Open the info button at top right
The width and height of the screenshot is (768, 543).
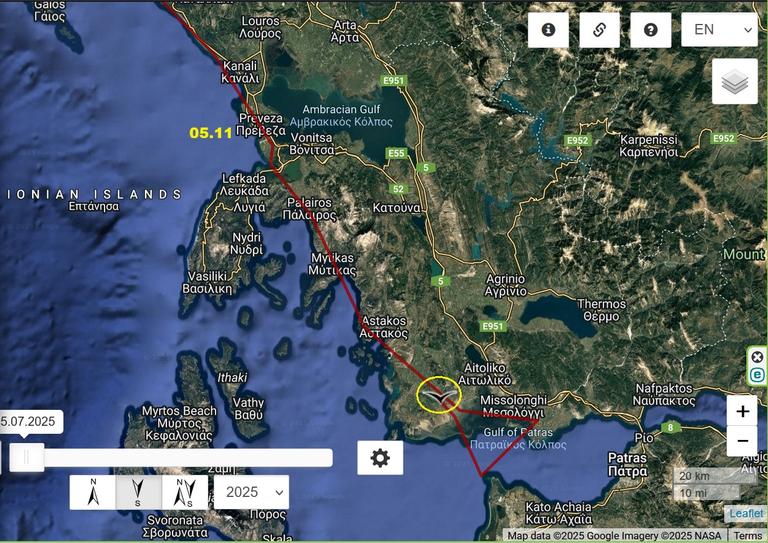(x=548, y=30)
